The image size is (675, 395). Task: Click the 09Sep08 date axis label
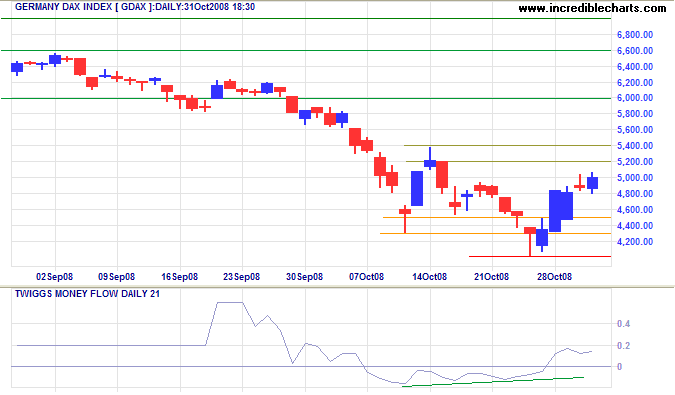coord(117,277)
